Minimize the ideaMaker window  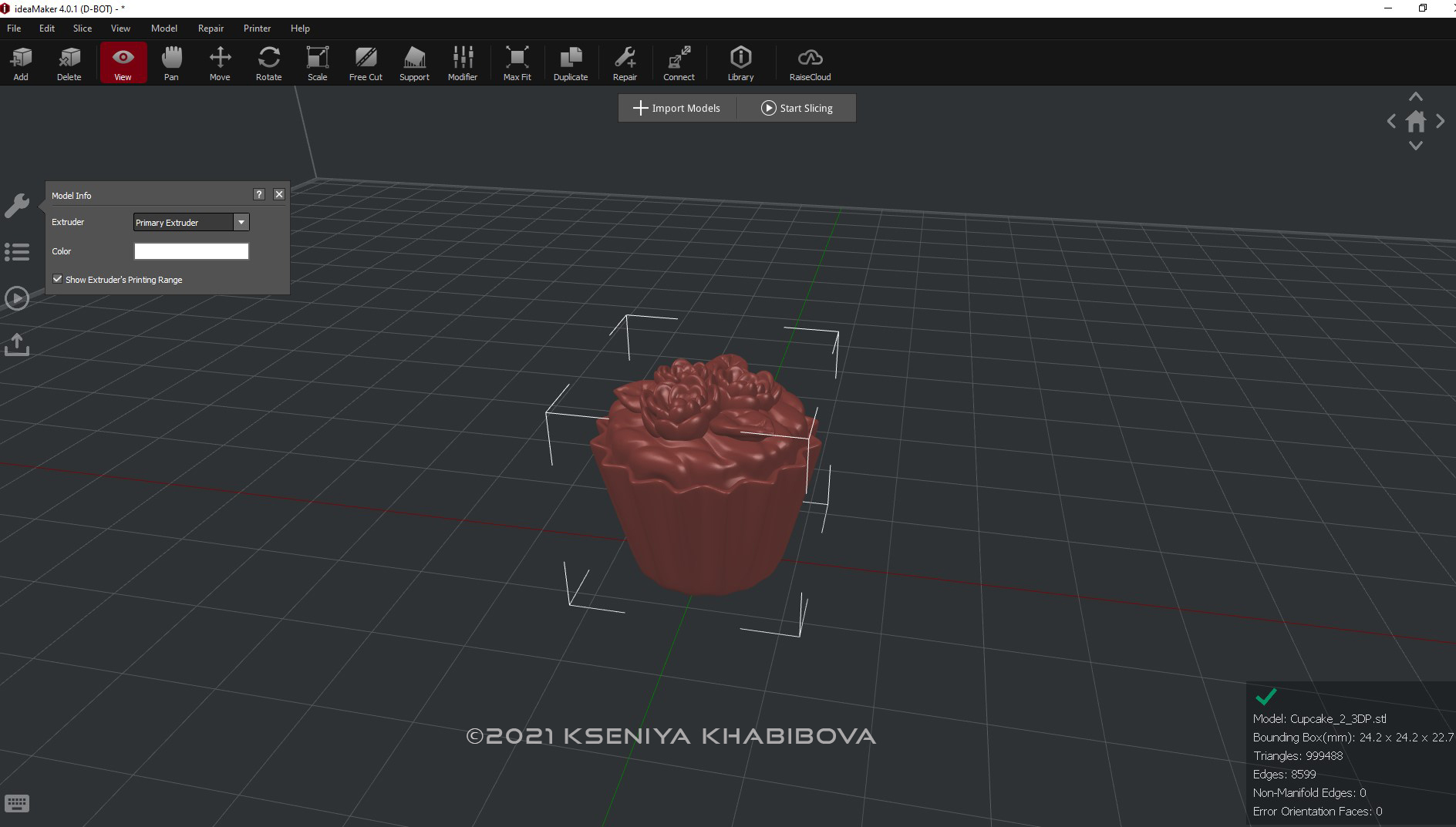click(x=1388, y=8)
